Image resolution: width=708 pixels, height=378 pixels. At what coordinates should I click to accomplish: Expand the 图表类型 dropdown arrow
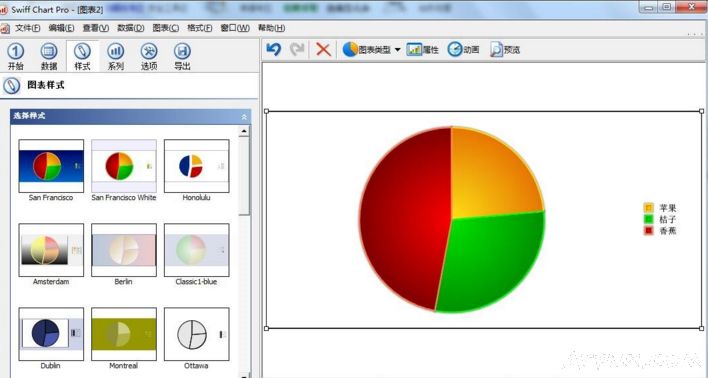[x=397, y=50]
